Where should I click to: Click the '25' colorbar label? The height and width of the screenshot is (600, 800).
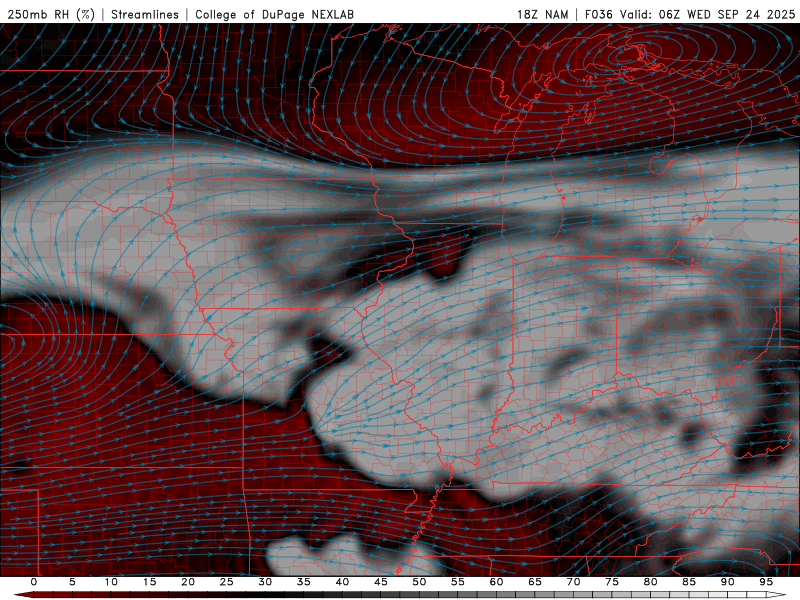[x=227, y=582]
